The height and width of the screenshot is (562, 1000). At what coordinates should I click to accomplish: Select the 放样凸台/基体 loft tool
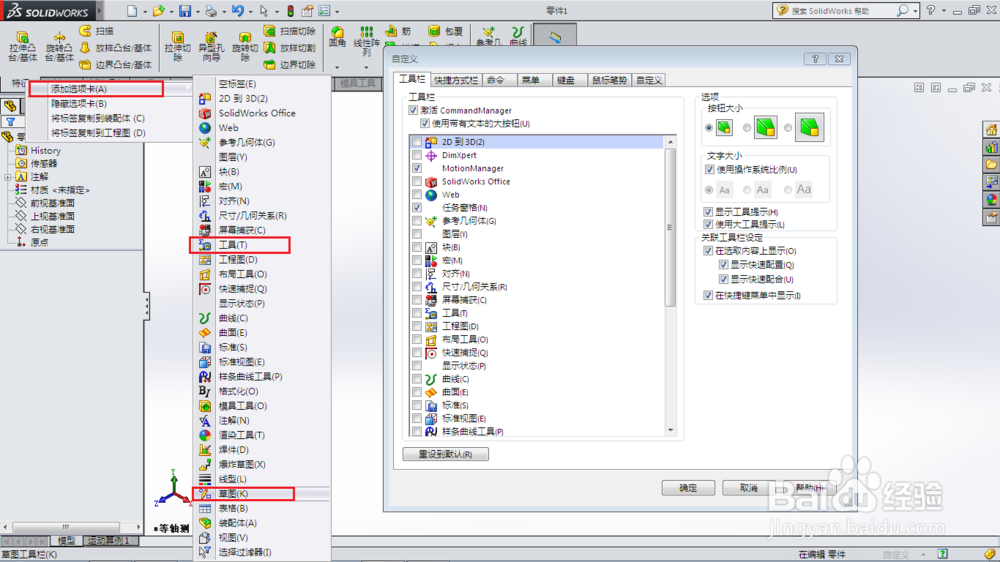pyautogui.click(x=116, y=48)
